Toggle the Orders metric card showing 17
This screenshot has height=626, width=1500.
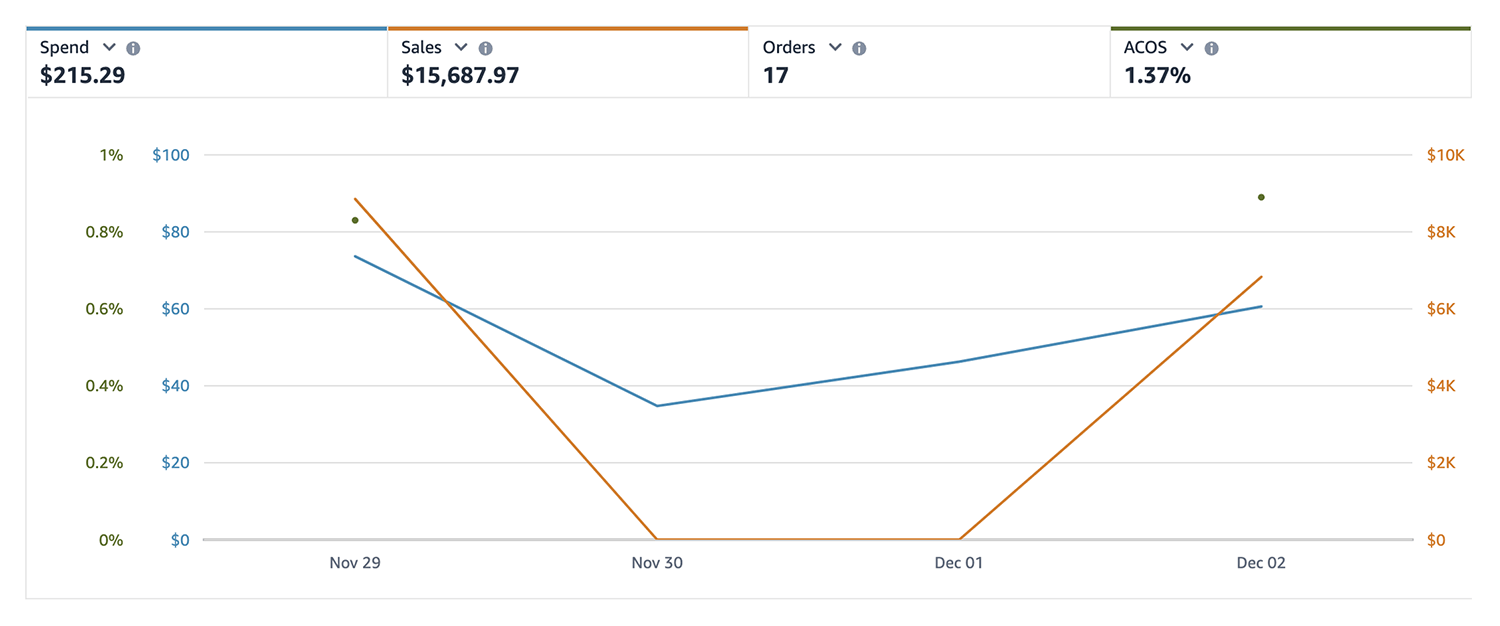coord(776,75)
